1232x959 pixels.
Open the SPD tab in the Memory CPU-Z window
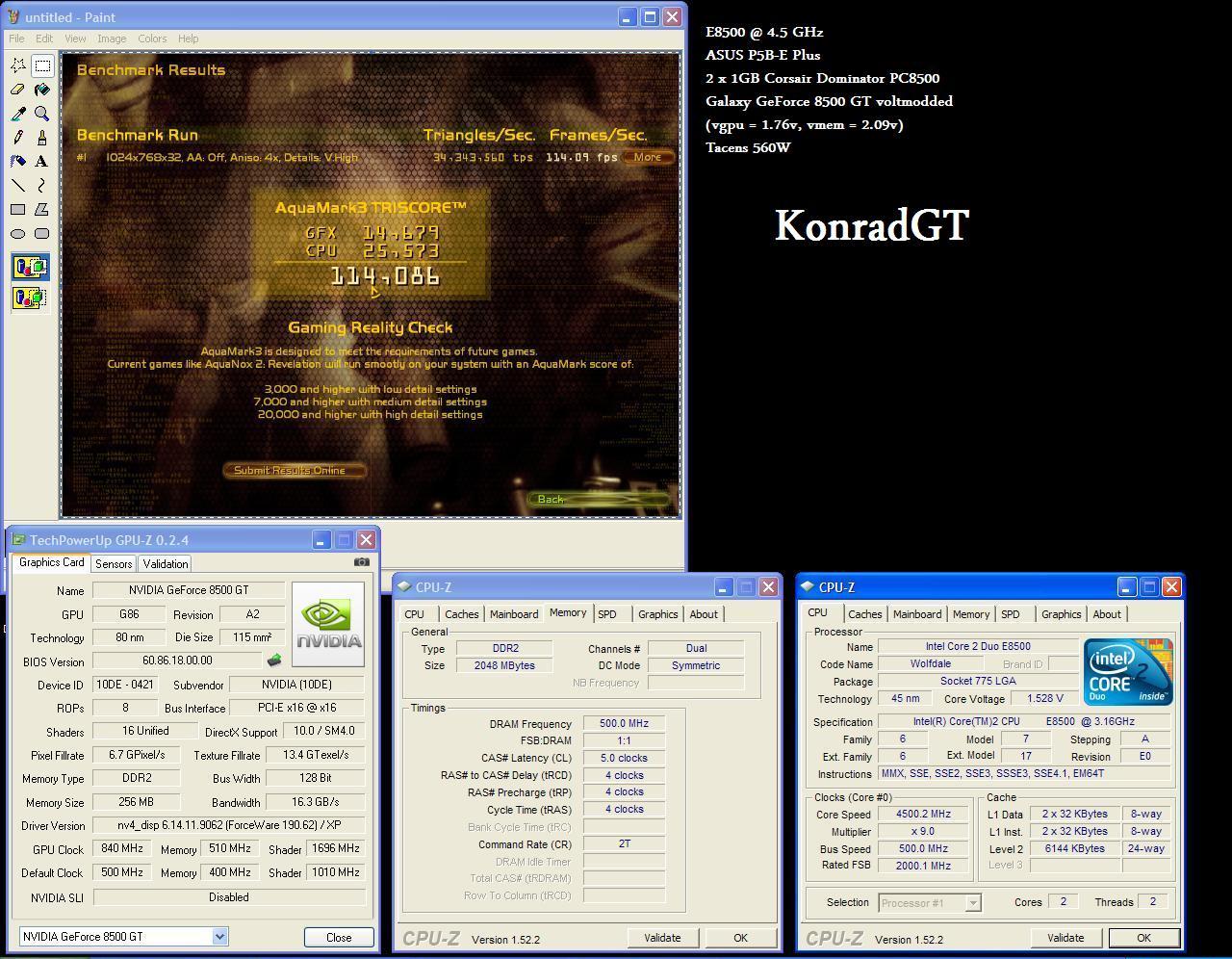click(607, 614)
